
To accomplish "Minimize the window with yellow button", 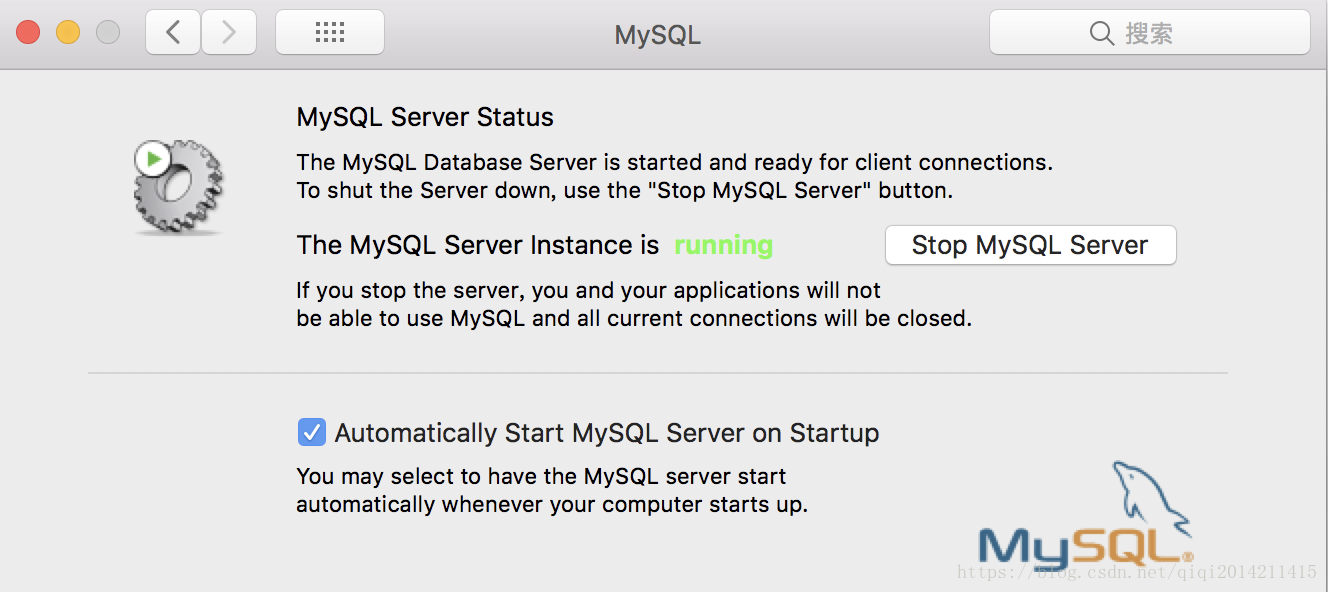I will coord(68,33).
